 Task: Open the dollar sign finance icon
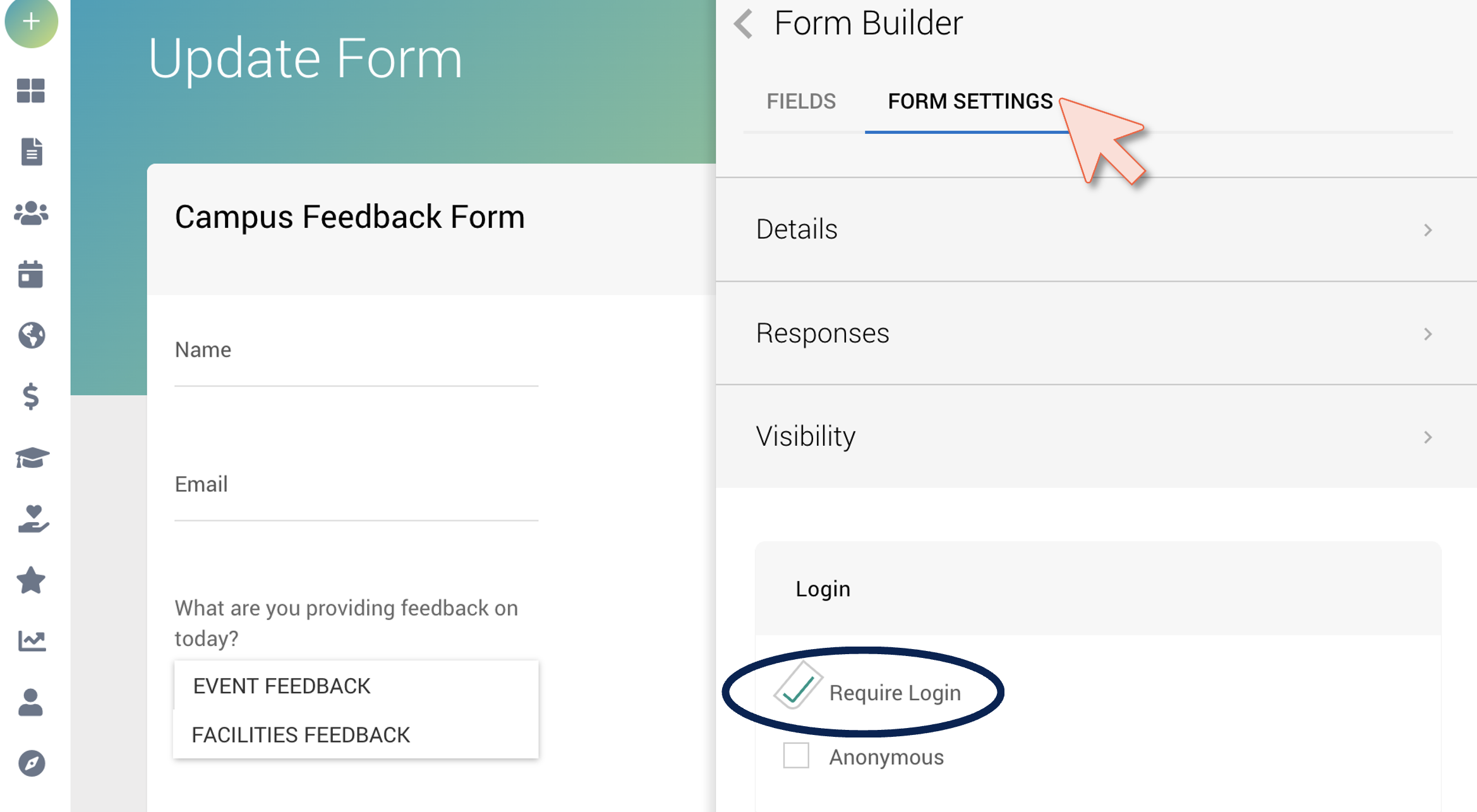(31, 397)
